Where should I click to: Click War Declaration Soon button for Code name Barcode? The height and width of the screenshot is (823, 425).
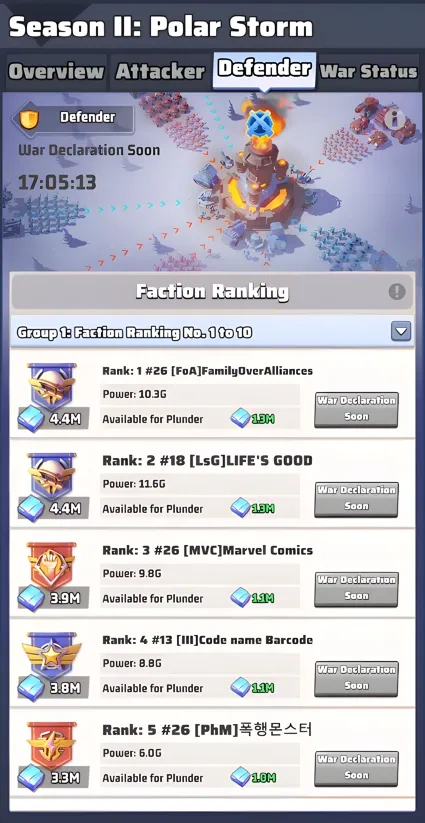pos(356,679)
